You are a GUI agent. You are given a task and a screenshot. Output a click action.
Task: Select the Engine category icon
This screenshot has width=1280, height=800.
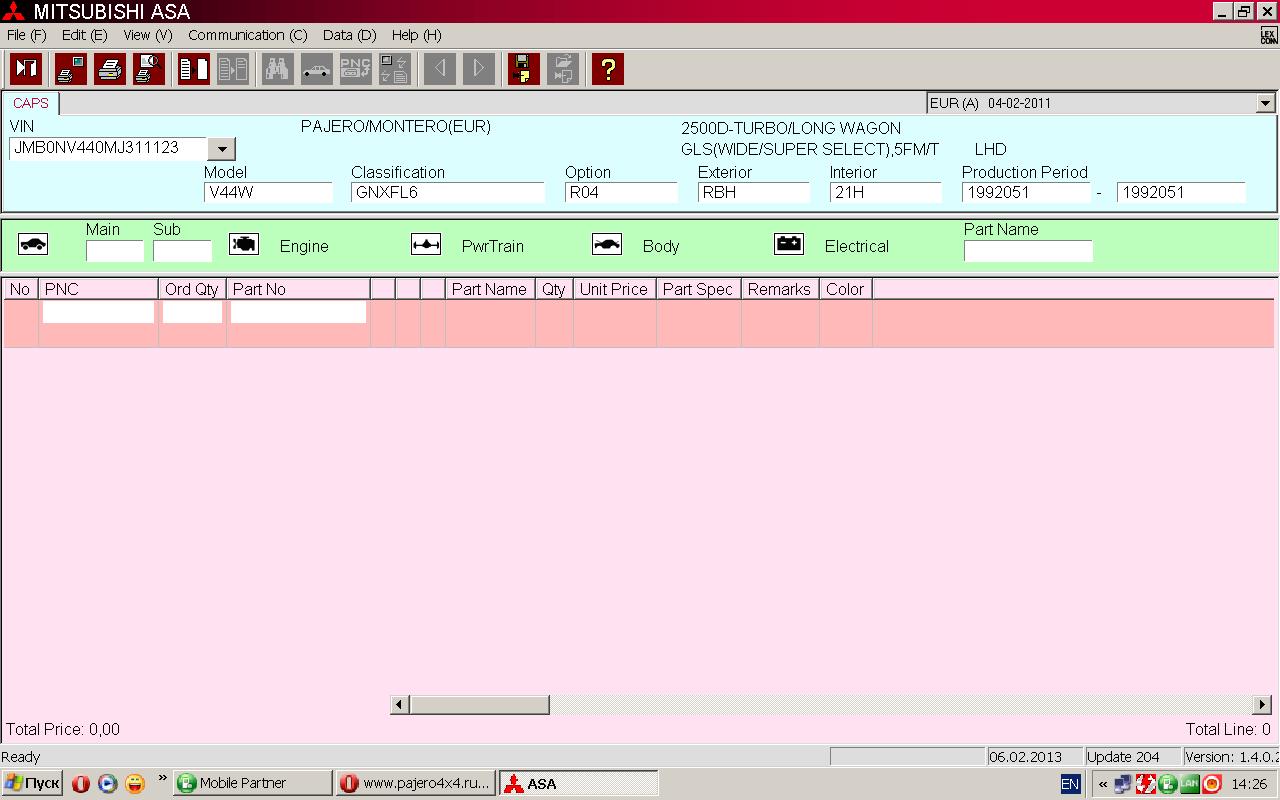pos(244,245)
